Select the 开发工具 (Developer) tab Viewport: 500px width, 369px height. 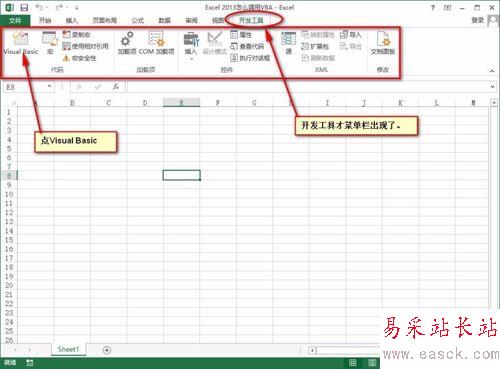point(252,20)
